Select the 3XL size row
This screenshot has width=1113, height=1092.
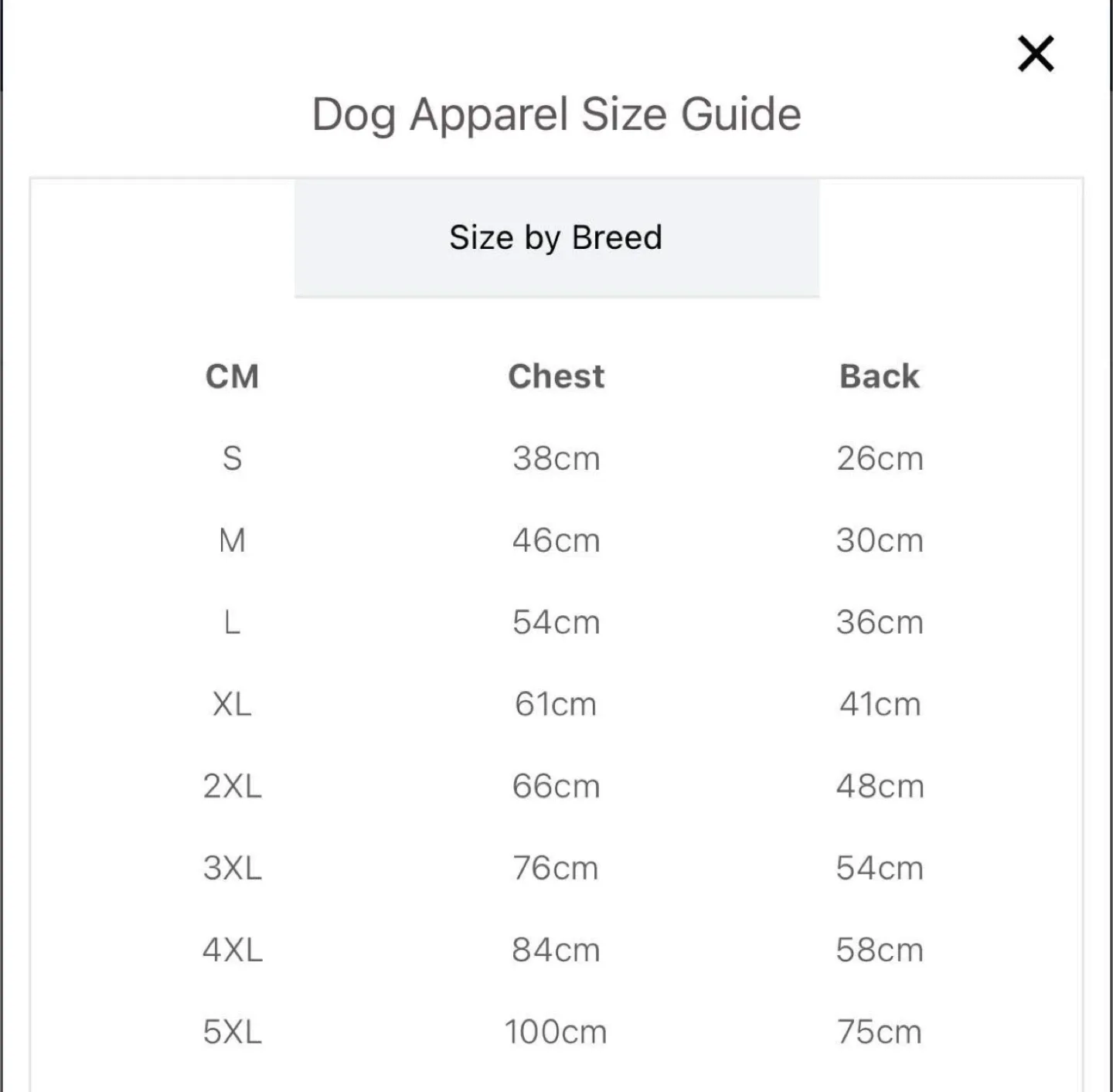233,868
